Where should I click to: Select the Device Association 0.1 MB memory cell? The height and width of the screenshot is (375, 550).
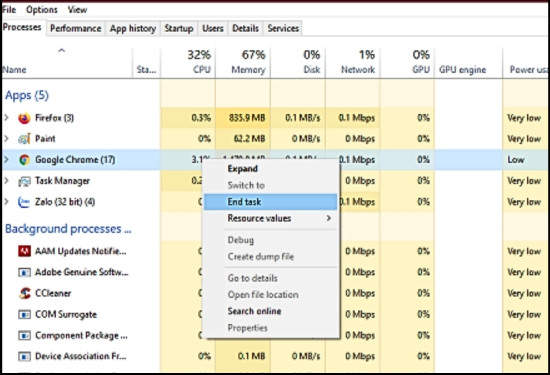click(243, 356)
